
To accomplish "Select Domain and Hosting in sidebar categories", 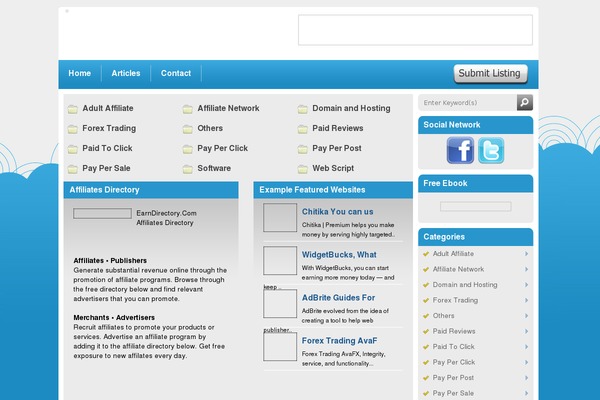I will (x=465, y=285).
